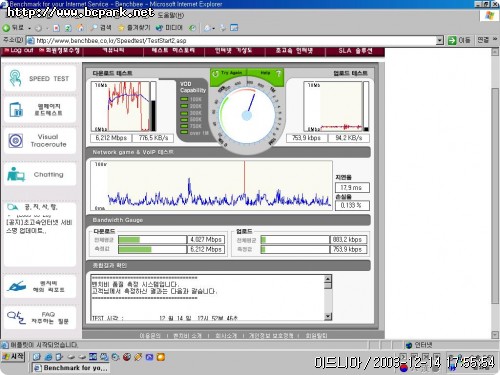The height and width of the screenshot is (375, 500).
Task: Click the Start button on the taskbar
Action: tap(13, 357)
